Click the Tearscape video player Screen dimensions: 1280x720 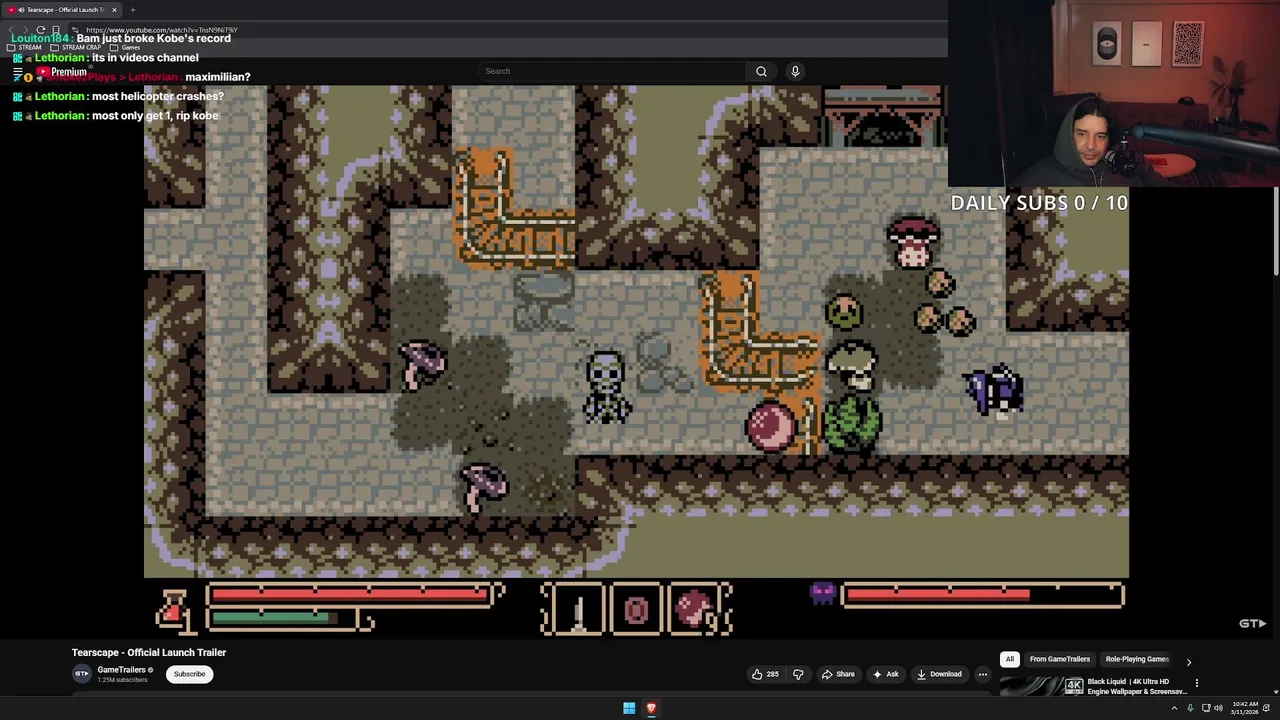point(636,360)
